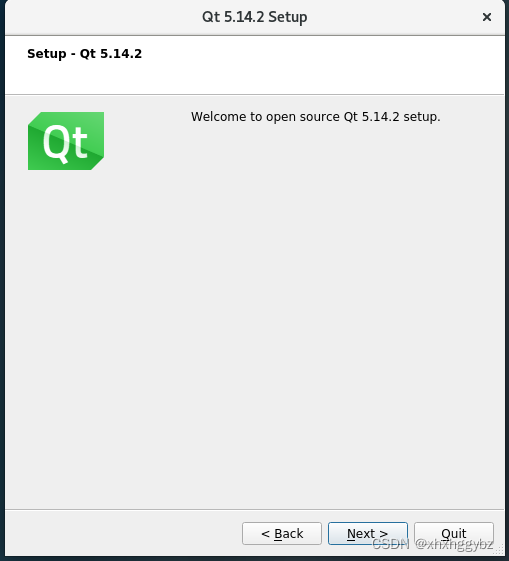Screen dimensions: 509x561
Task: Go back with the < Back button
Action: point(282,533)
